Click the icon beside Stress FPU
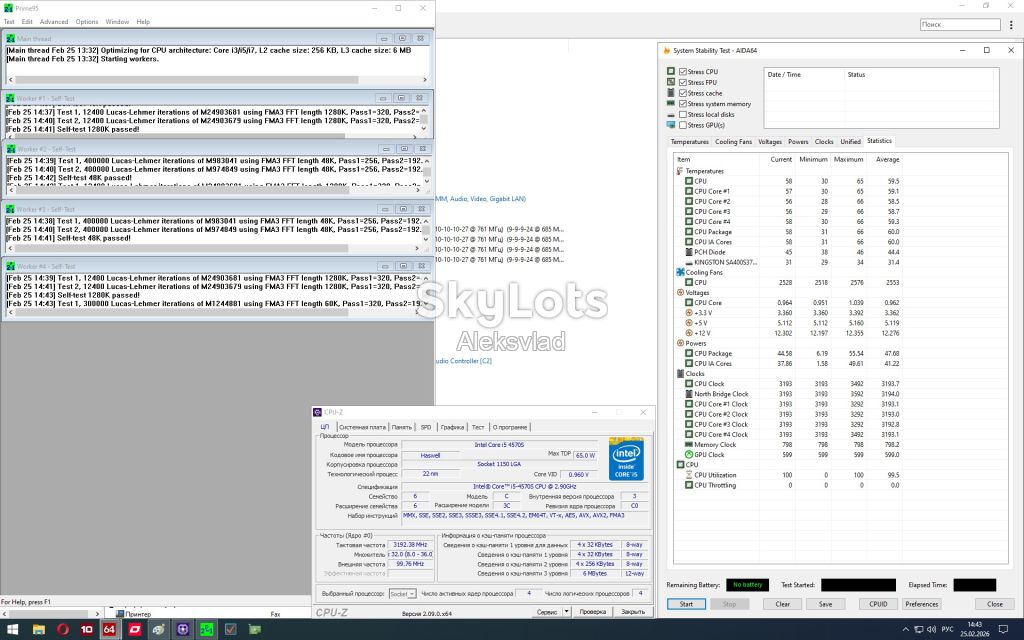The image size is (1024, 640). tap(671, 82)
